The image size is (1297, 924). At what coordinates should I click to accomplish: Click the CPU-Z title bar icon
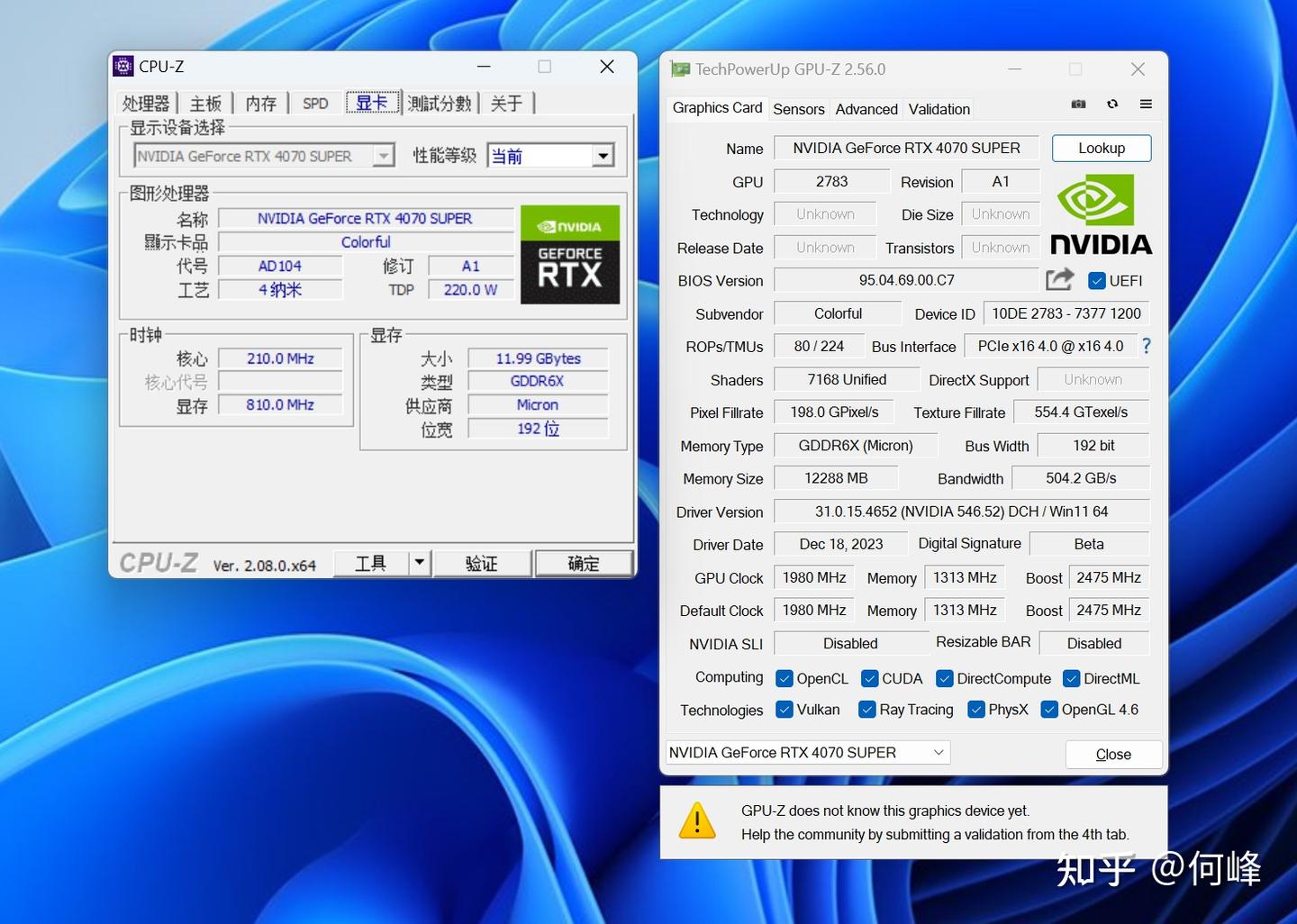point(122,65)
